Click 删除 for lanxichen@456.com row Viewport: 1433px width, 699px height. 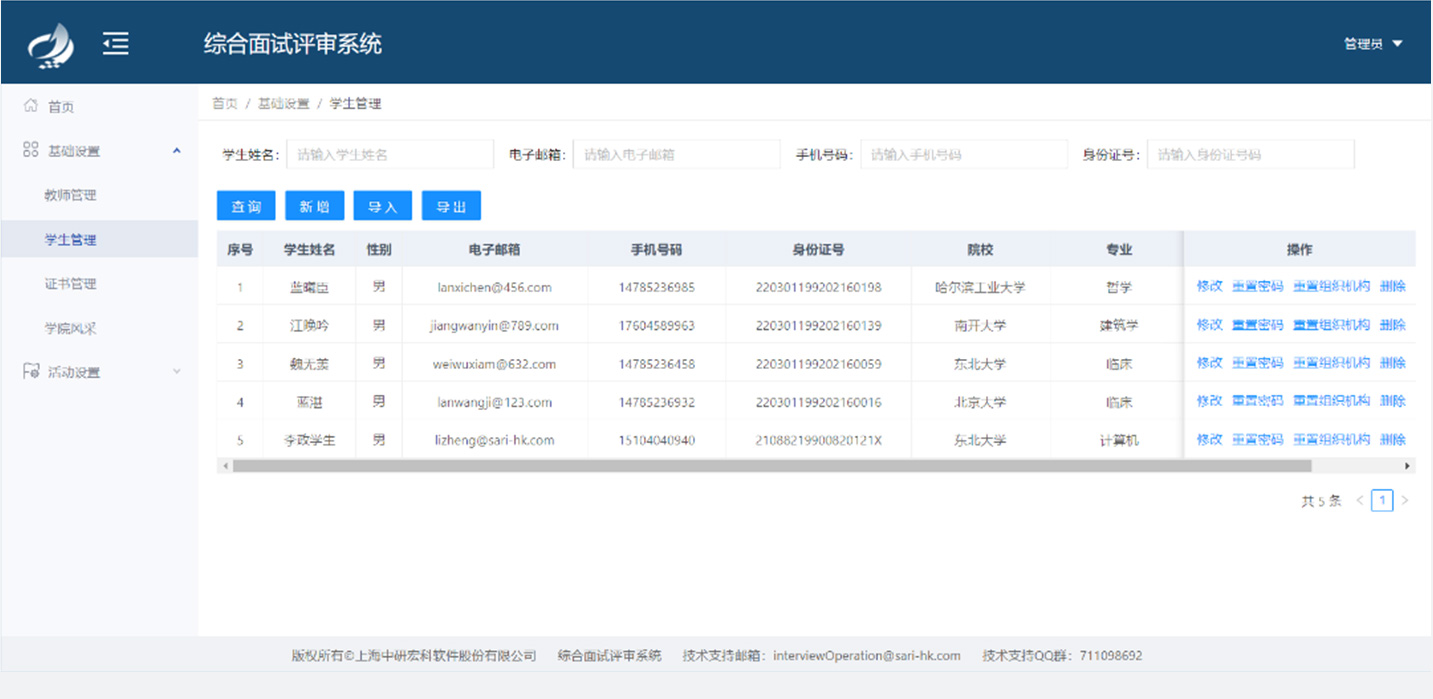coord(1393,286)
